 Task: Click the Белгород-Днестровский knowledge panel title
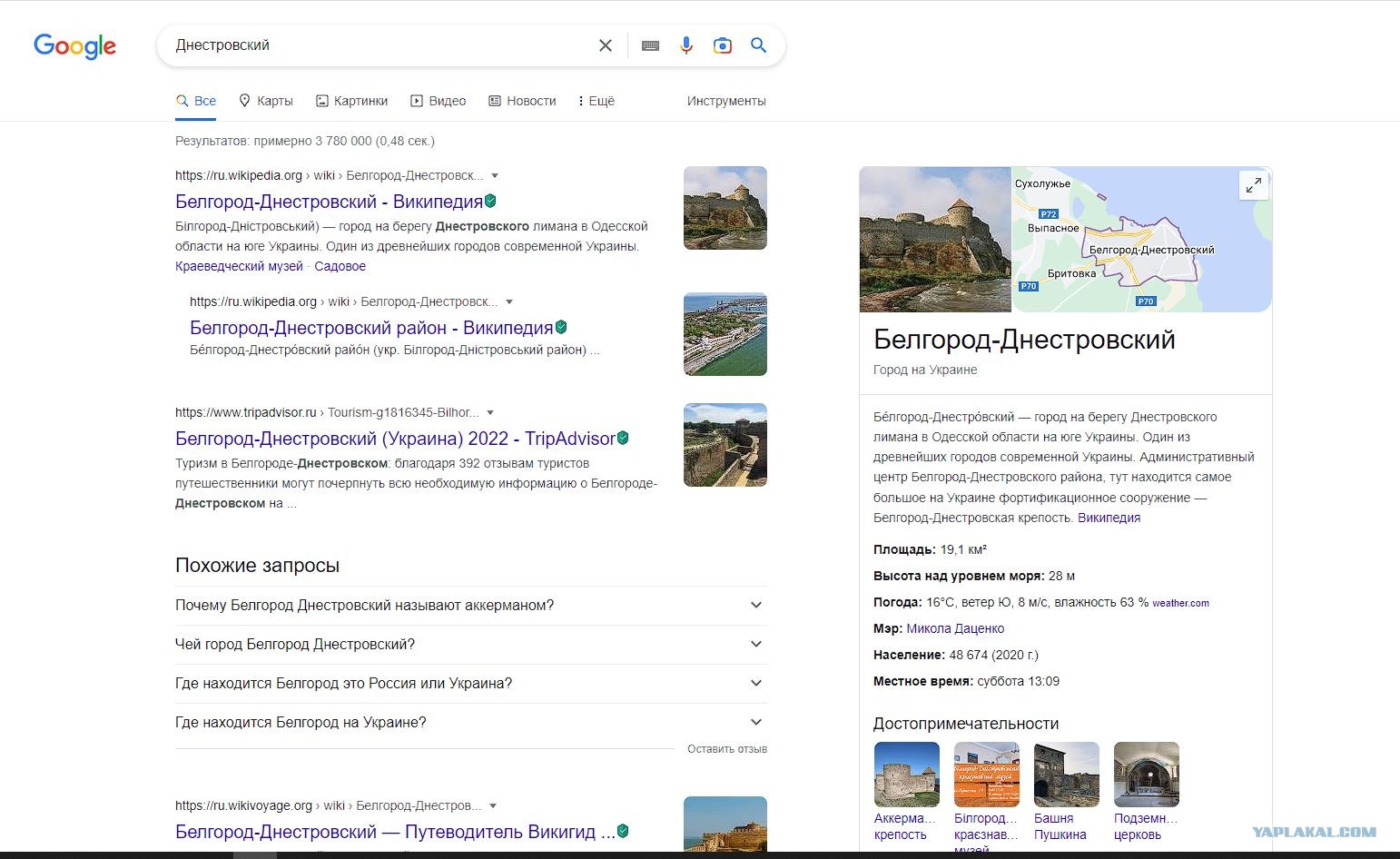[1024, 340]
